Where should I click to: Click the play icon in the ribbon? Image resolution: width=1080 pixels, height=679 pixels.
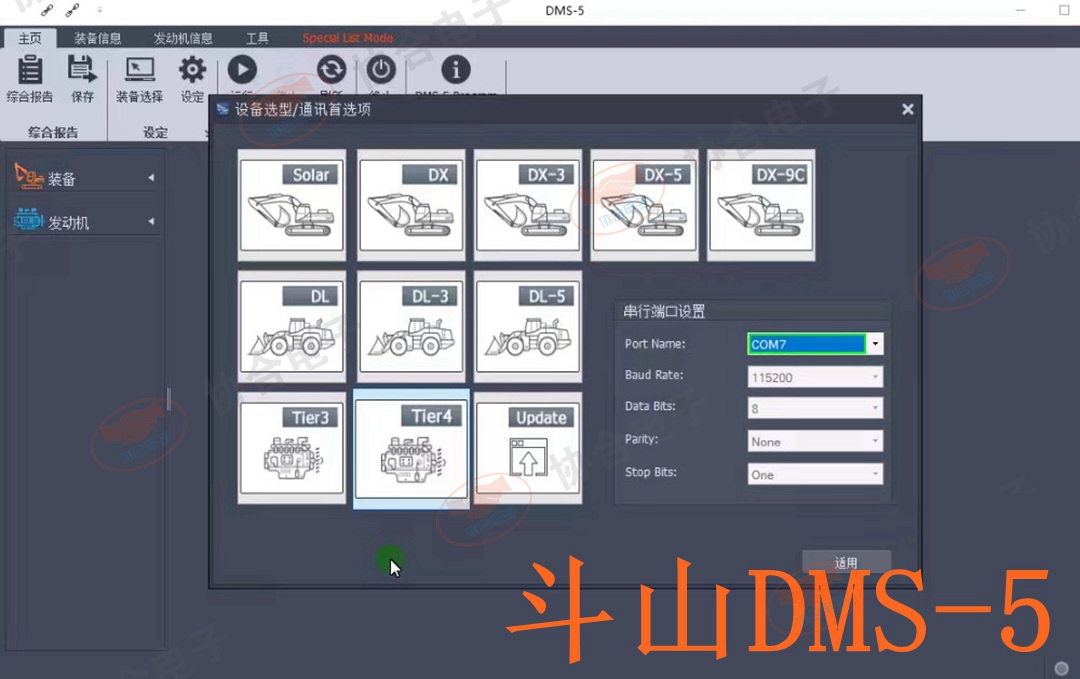click(242, 70)
